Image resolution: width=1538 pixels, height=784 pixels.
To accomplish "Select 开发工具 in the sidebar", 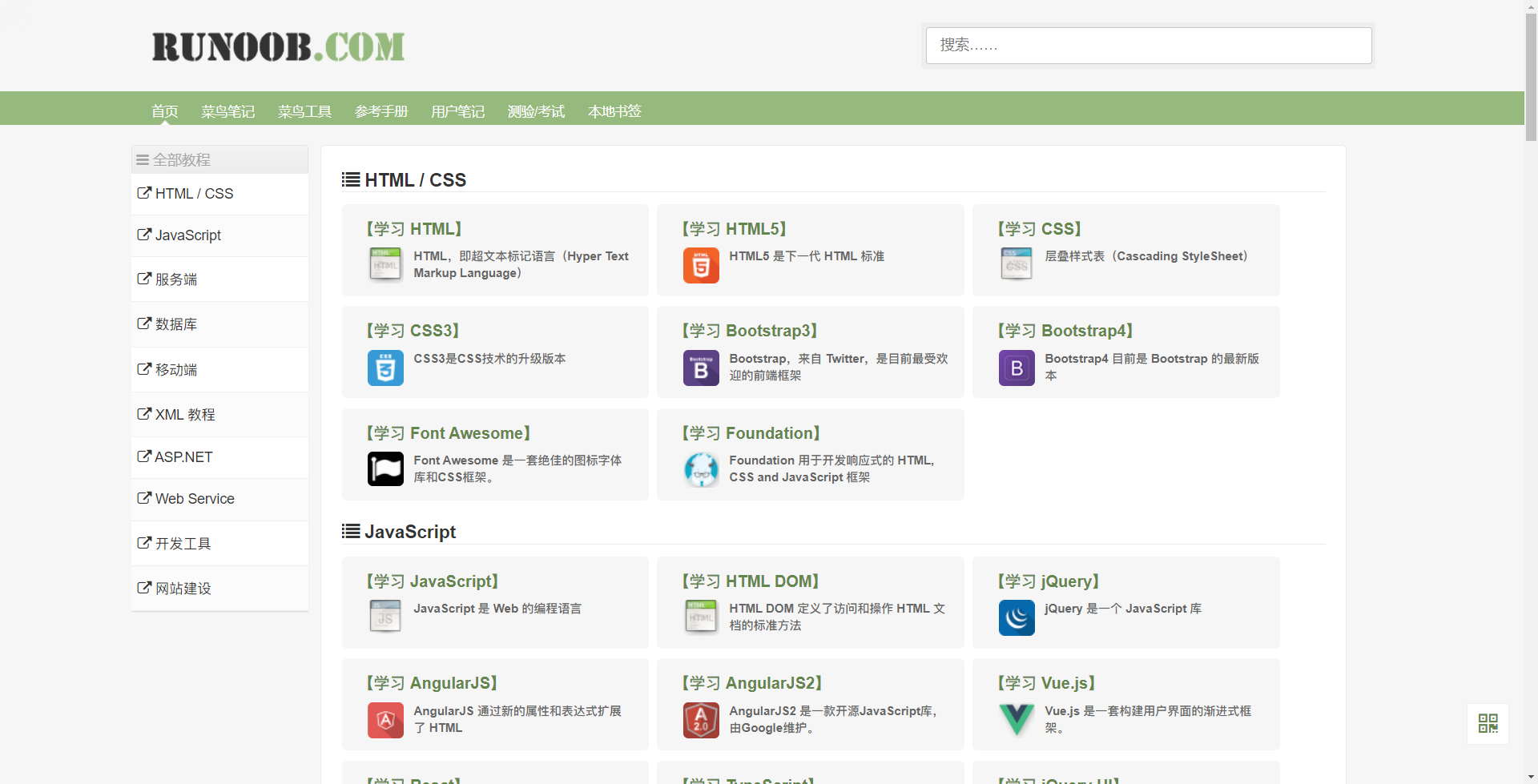I will 219,544.
